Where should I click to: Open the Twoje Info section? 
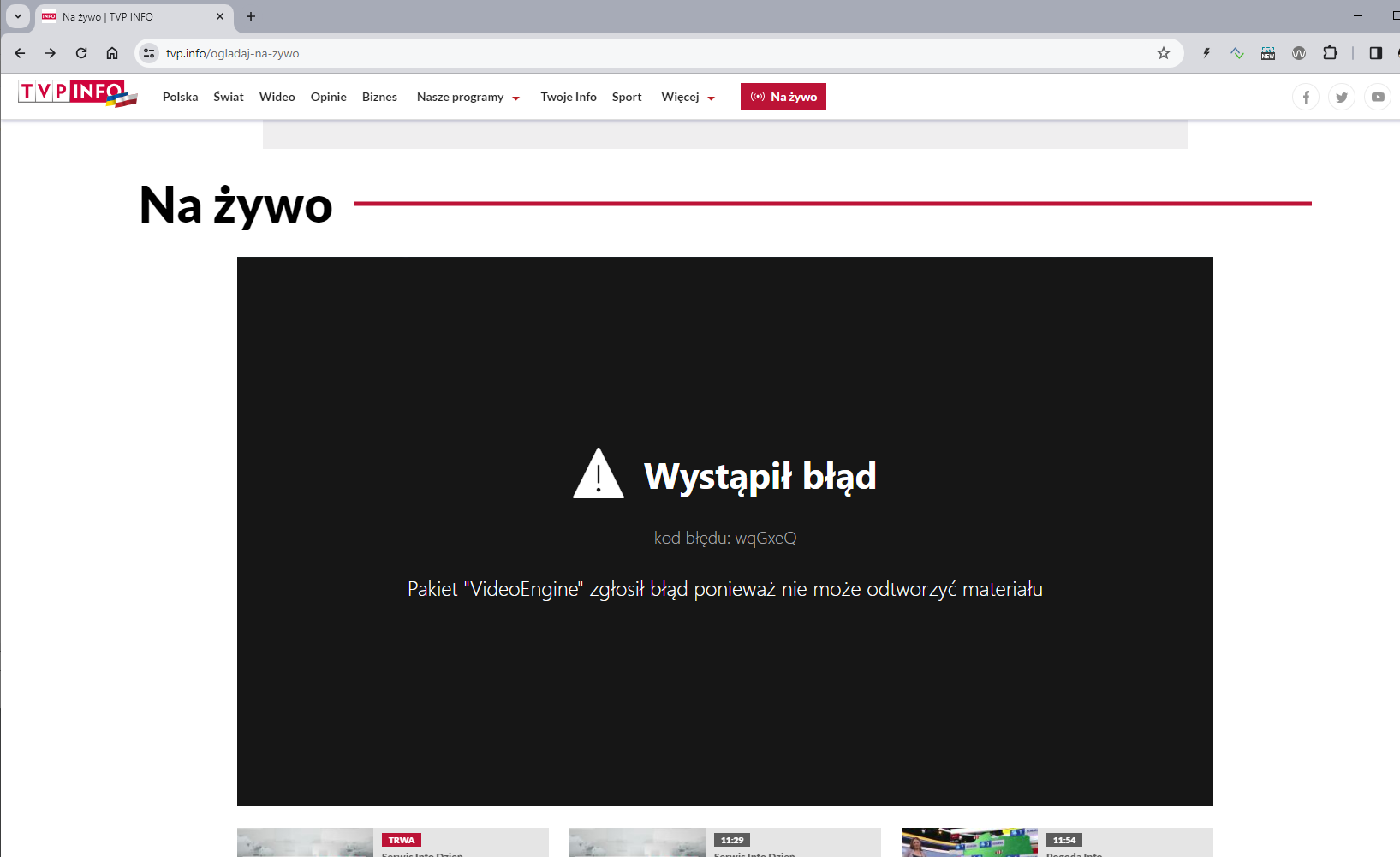click(569, 97)
